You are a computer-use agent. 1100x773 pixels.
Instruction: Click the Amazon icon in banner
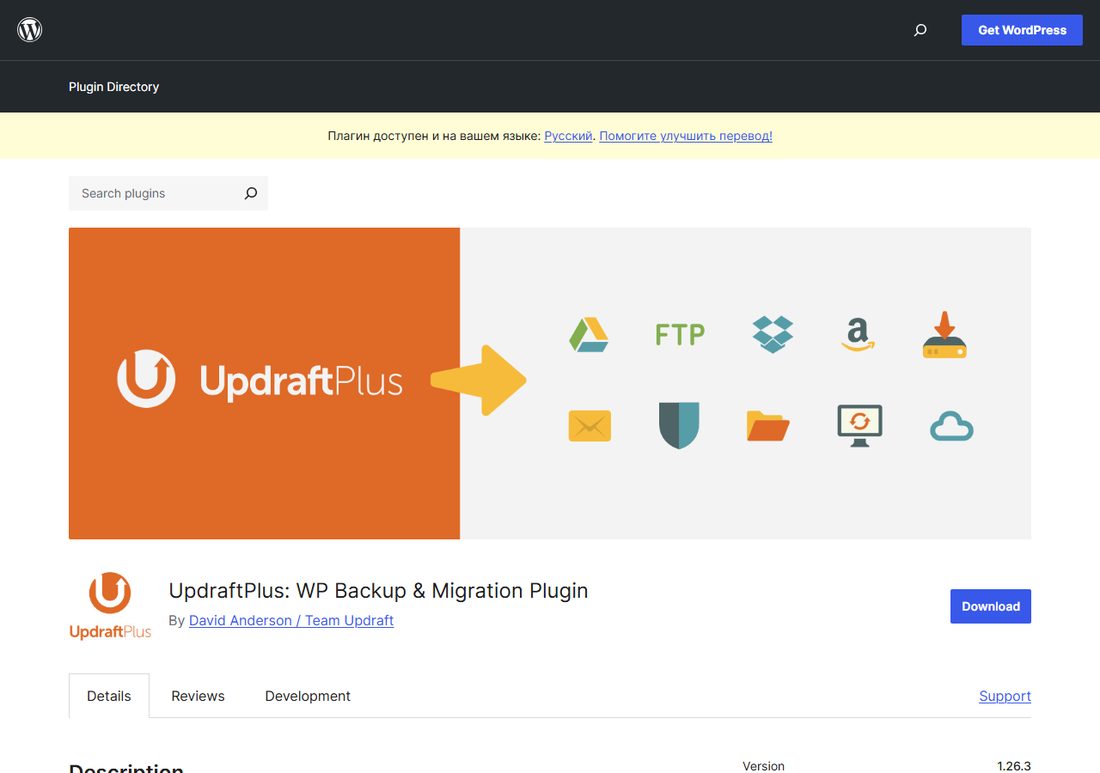pyautogui.click(x=857, y=334)
